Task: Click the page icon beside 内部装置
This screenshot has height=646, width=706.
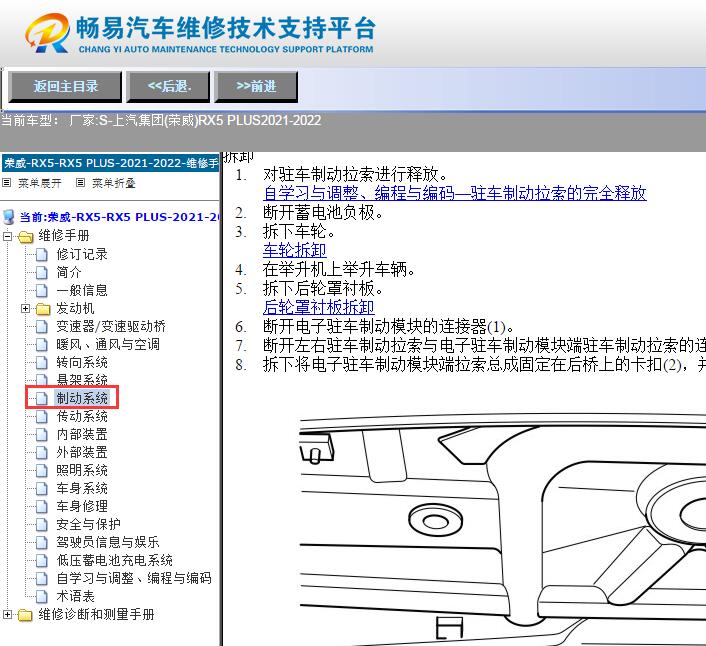Action: click(x=42, y=435)
